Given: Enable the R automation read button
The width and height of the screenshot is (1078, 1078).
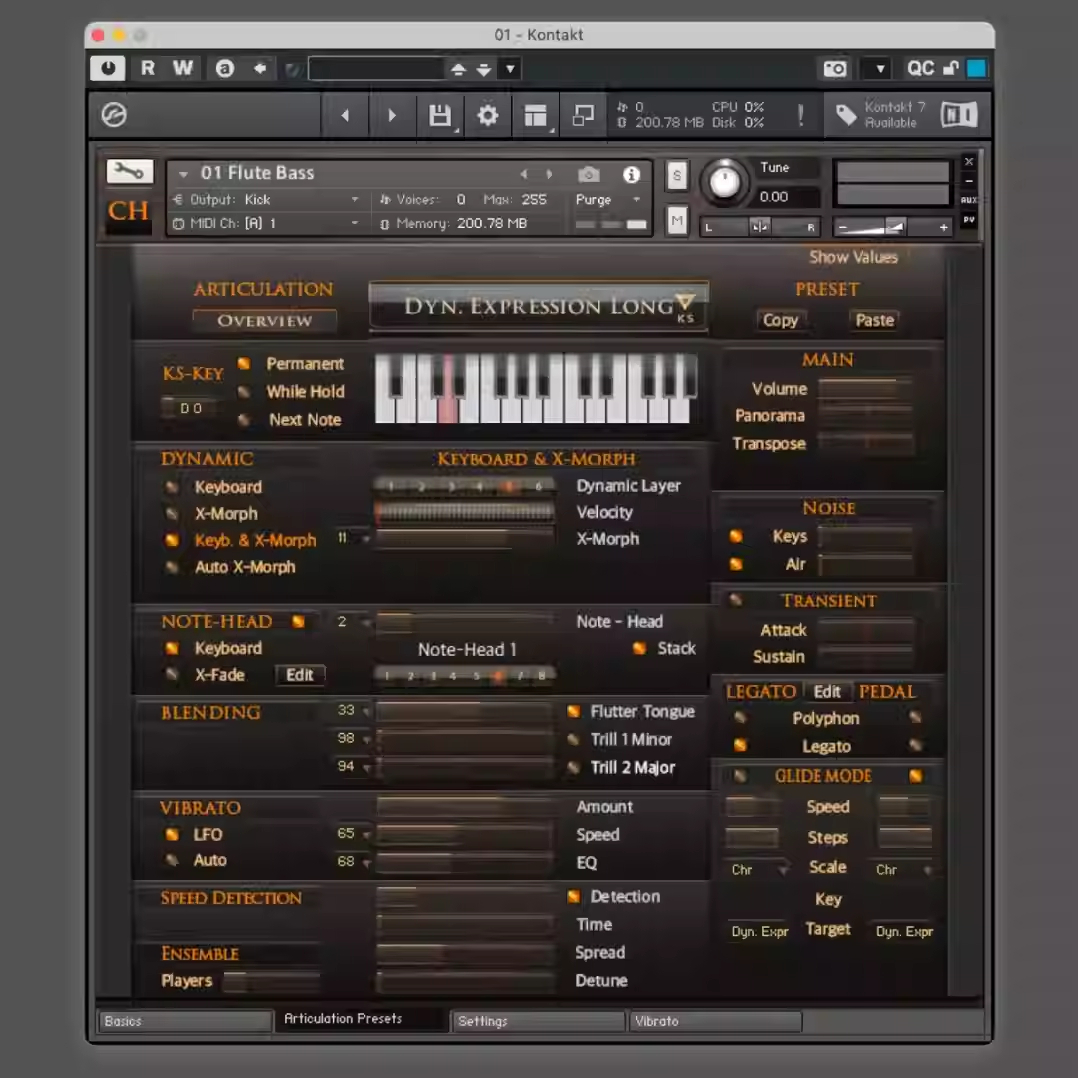Looking at the screenshot, I should tap(147, 68).
